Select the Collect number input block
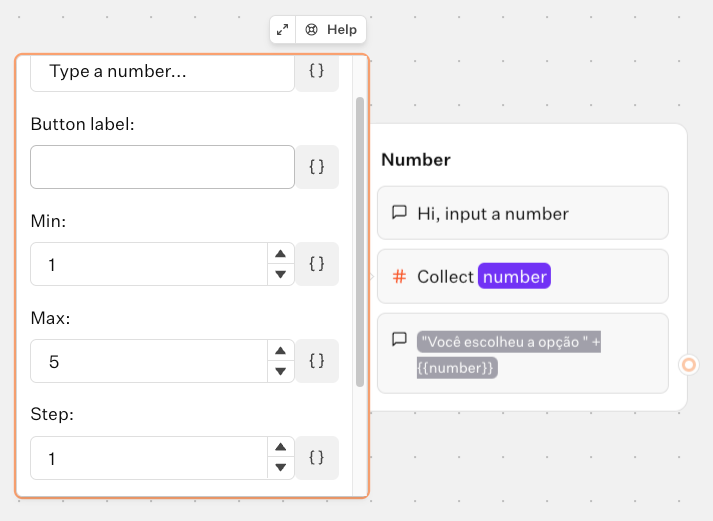The width and height of the screenshot is (713, 521). click(522, 276)
